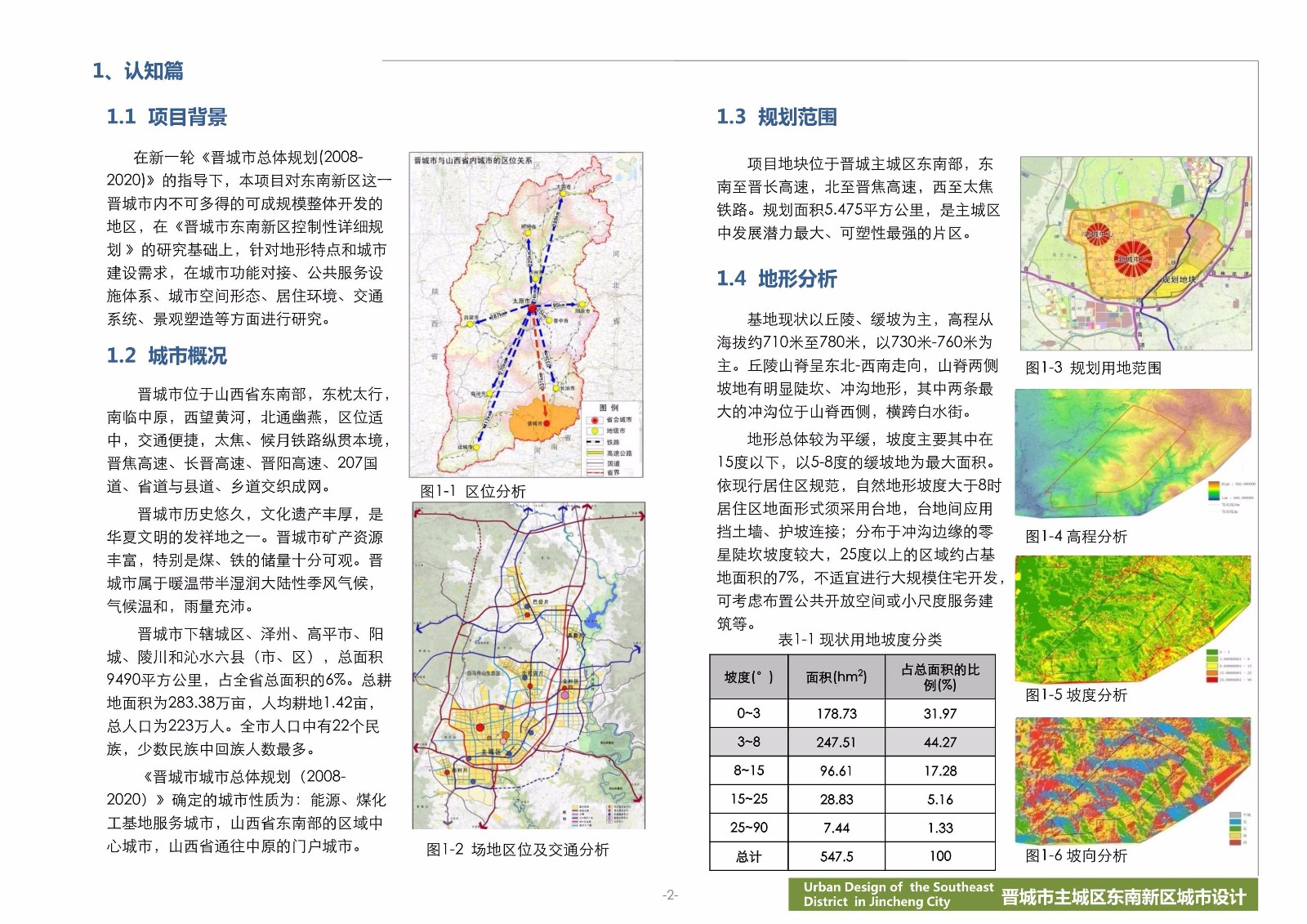The image size is (1307, 924).
Task: Open the 高程分析 terrain image
Action: click(x=1133, y=453)
